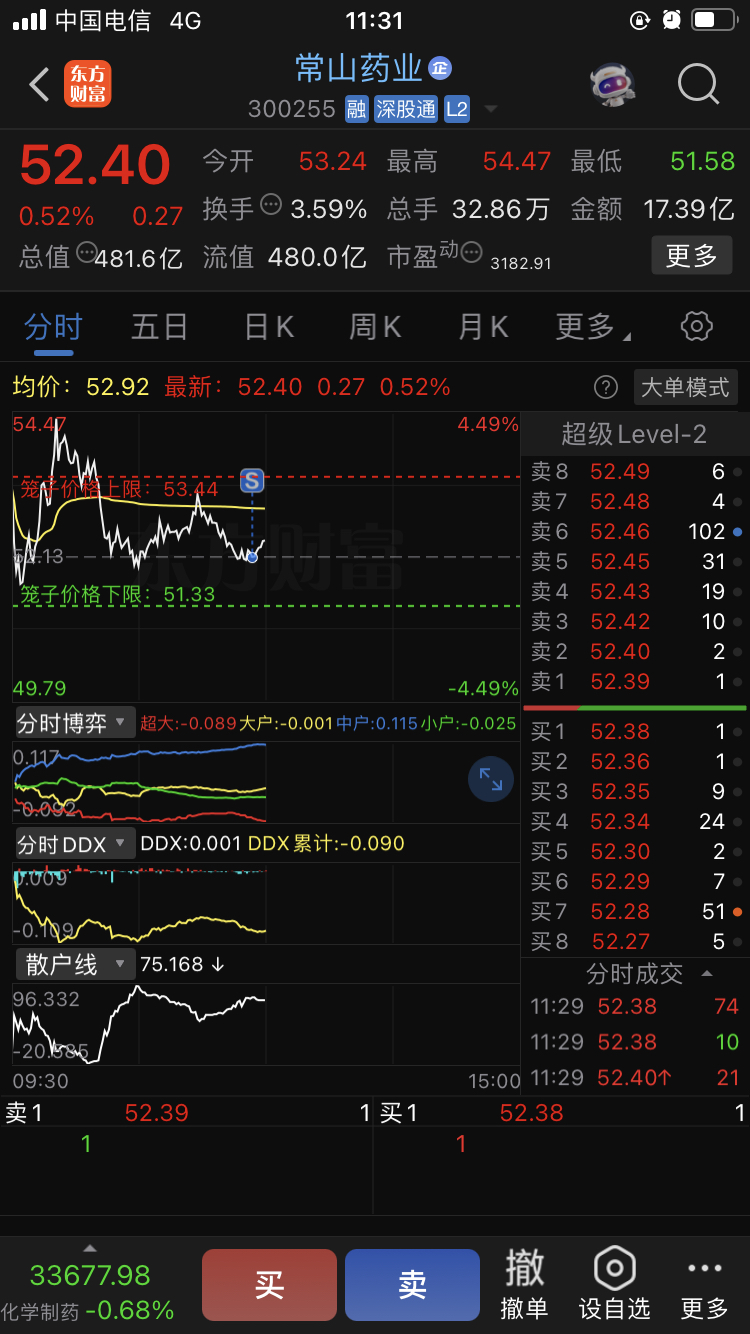
Task: Tap the 52.40 current price
Action: pos(95,166)
